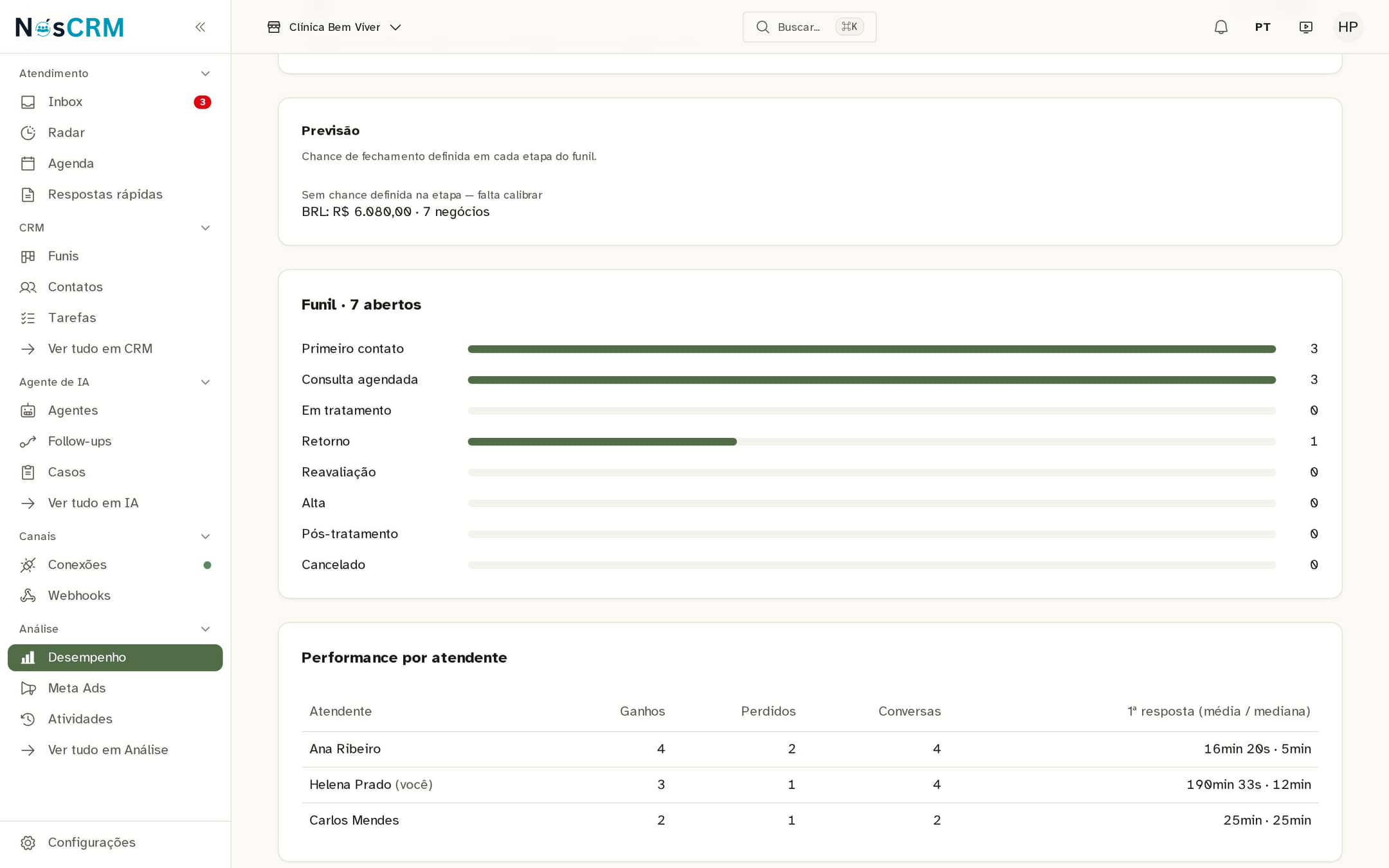Collapse the sidebar with the double-chevron icon
The width and height of the screenshot is (1389, 868).
200,27
